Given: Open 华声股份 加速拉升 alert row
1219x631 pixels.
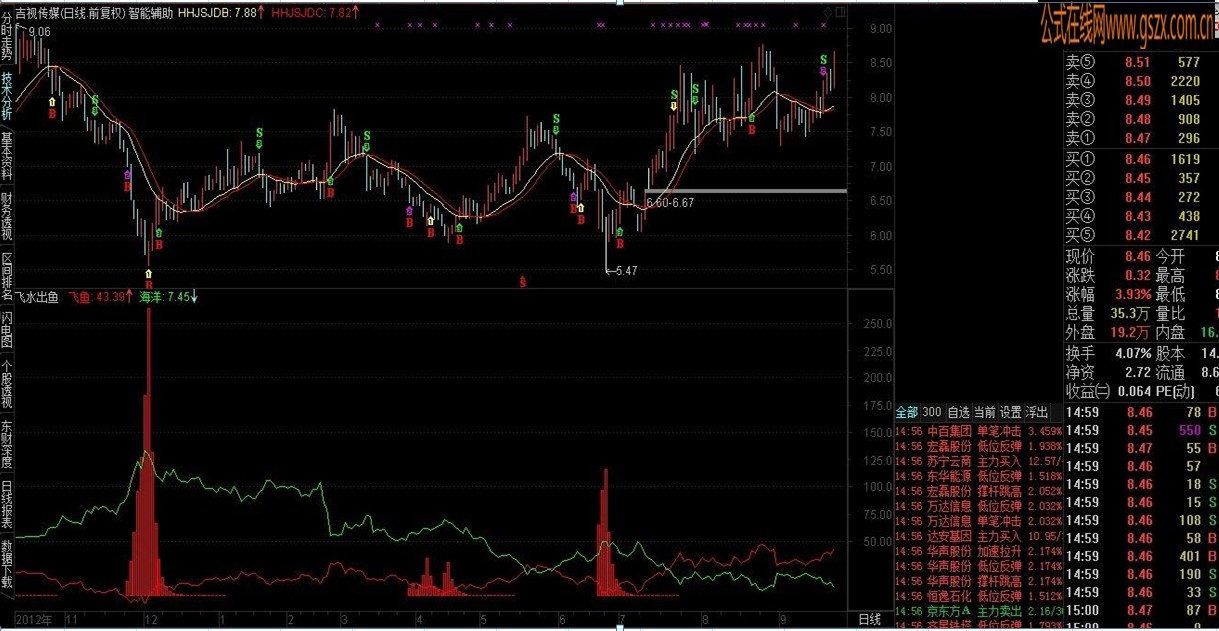Looking at the screenshot, I should click(x=978, y=551).
